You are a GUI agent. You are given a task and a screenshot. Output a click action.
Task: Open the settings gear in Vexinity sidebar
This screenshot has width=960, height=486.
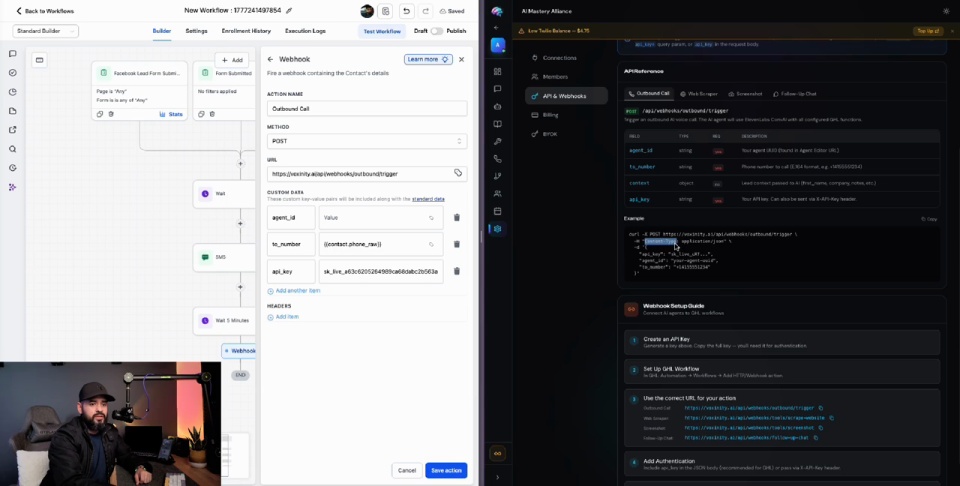pos(497,228)
